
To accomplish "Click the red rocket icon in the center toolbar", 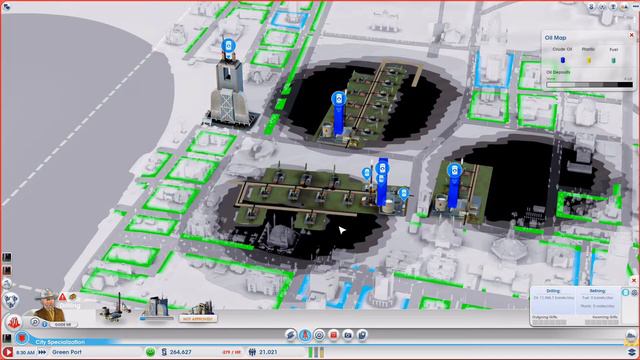I will coord(305,335).
